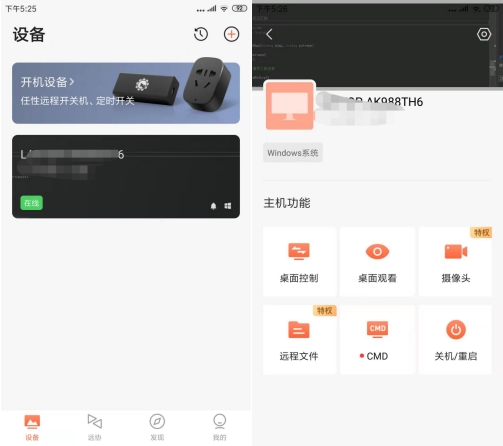Tap the orange computer monitor avatar
Screen dimensions: 503x446
[289, 106]
